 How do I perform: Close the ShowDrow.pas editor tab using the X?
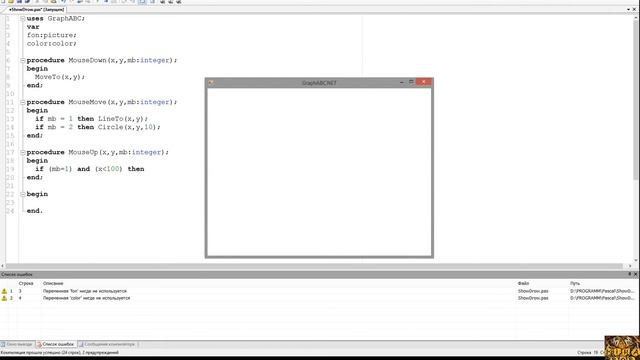click(x=634, y=9)
